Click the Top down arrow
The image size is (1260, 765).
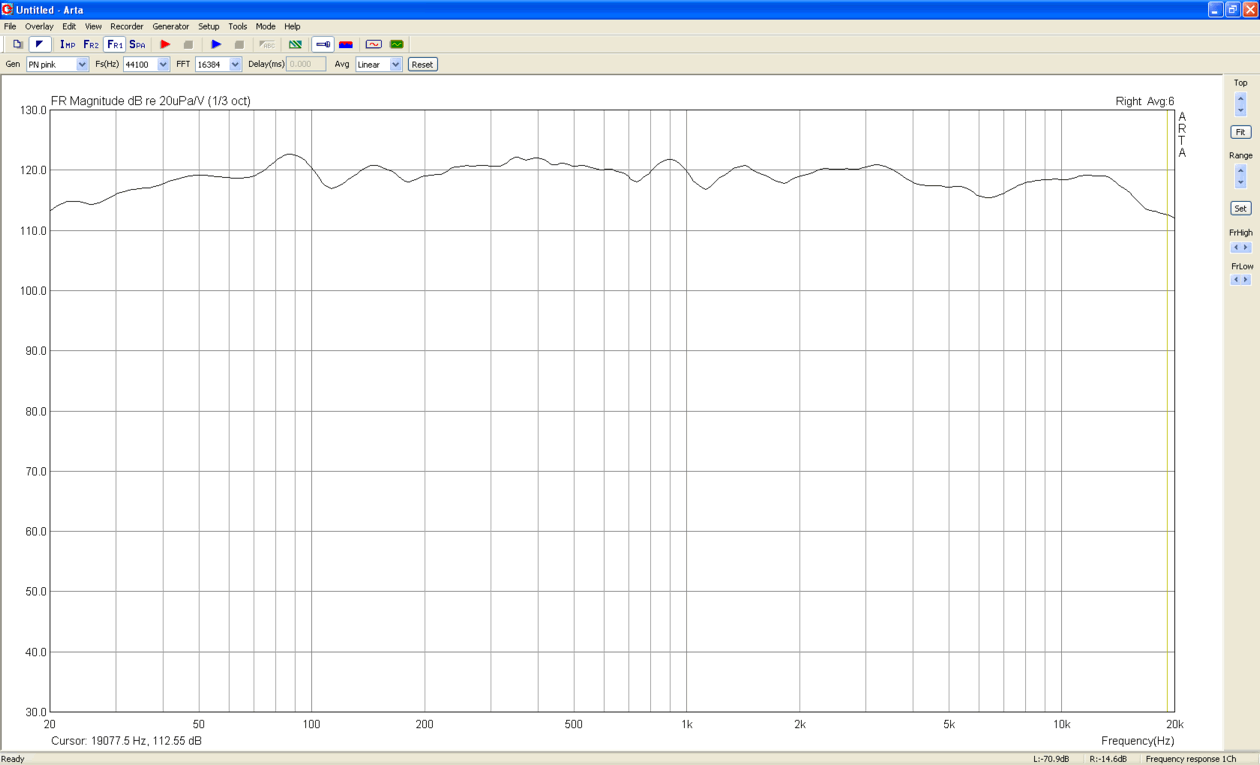point(1240,110)
